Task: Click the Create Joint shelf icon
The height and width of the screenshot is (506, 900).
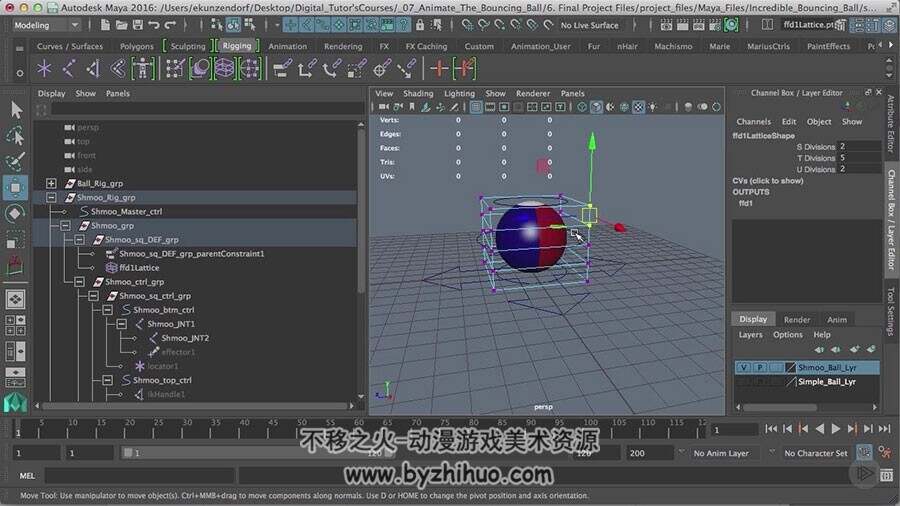Action: (69, 69)
